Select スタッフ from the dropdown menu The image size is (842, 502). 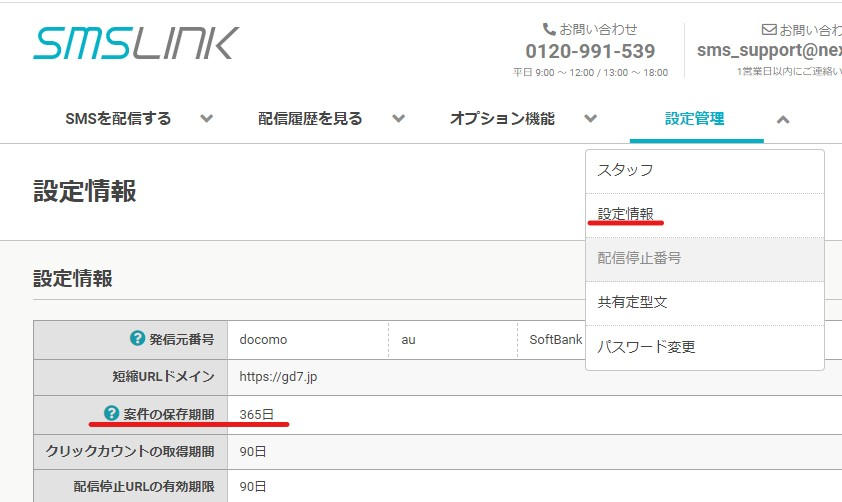click(x=705, y=171)
